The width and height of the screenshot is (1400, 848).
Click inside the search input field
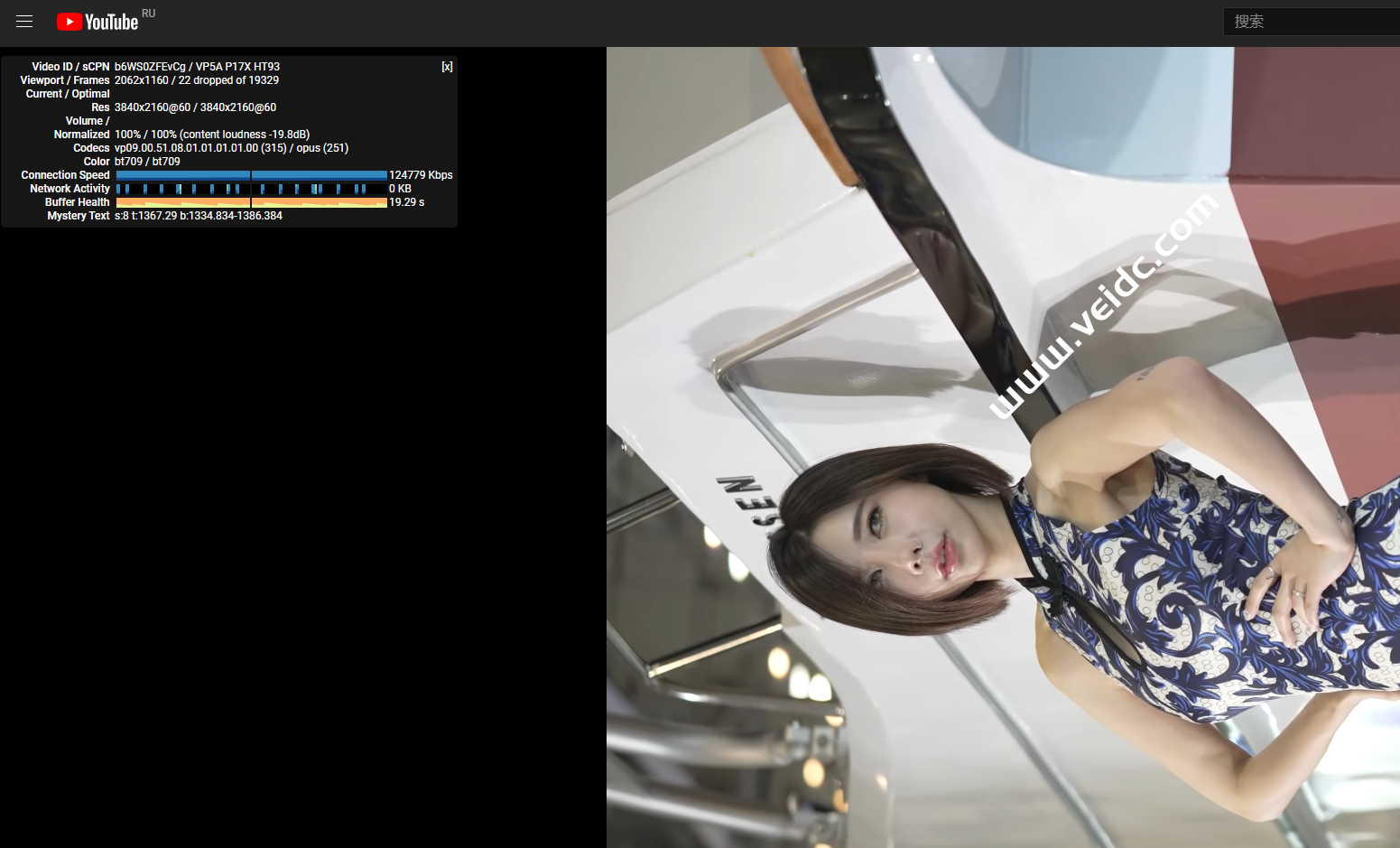tap(1309, 22)
